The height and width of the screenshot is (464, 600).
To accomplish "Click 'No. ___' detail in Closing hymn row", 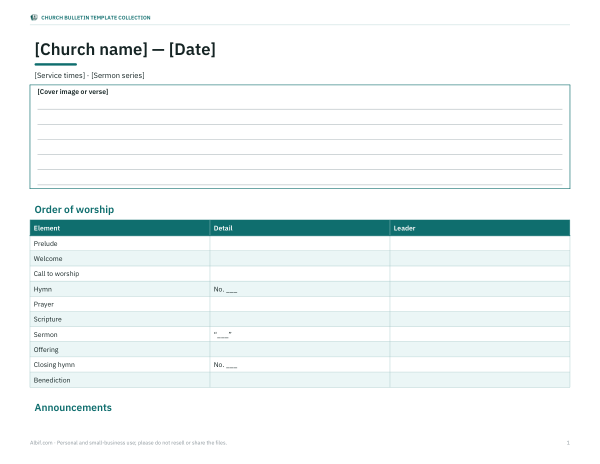I will click(x=225, y=365).
